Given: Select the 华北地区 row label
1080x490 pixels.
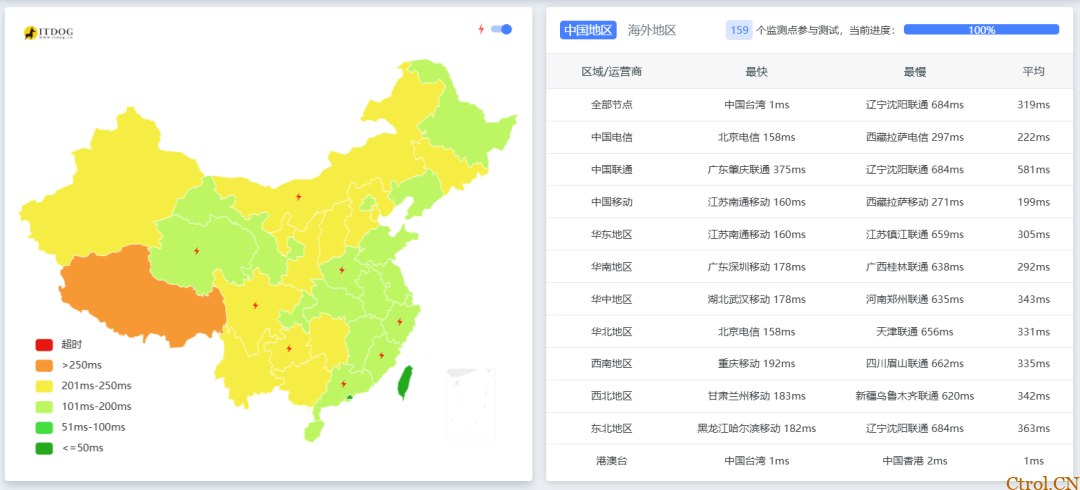Looking at the screenshot, I should (x=612, y=331).
